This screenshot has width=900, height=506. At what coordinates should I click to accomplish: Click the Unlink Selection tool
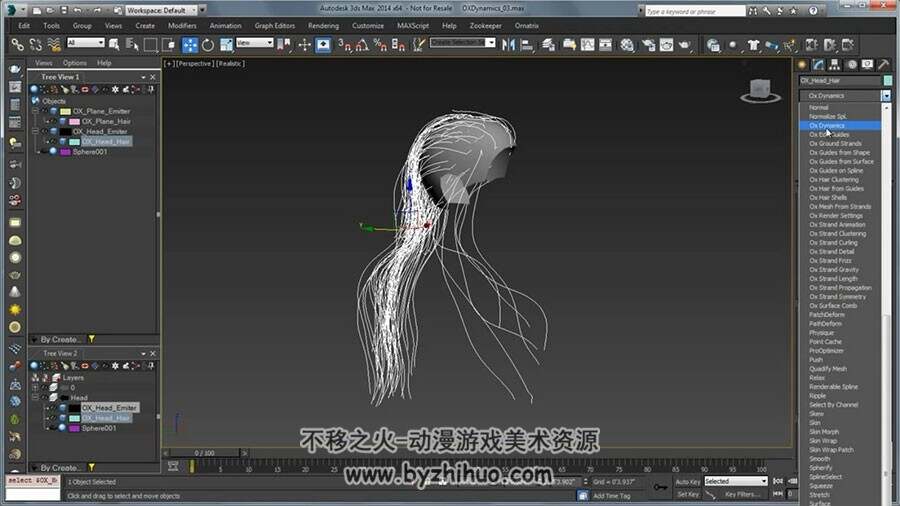[36, 45]
